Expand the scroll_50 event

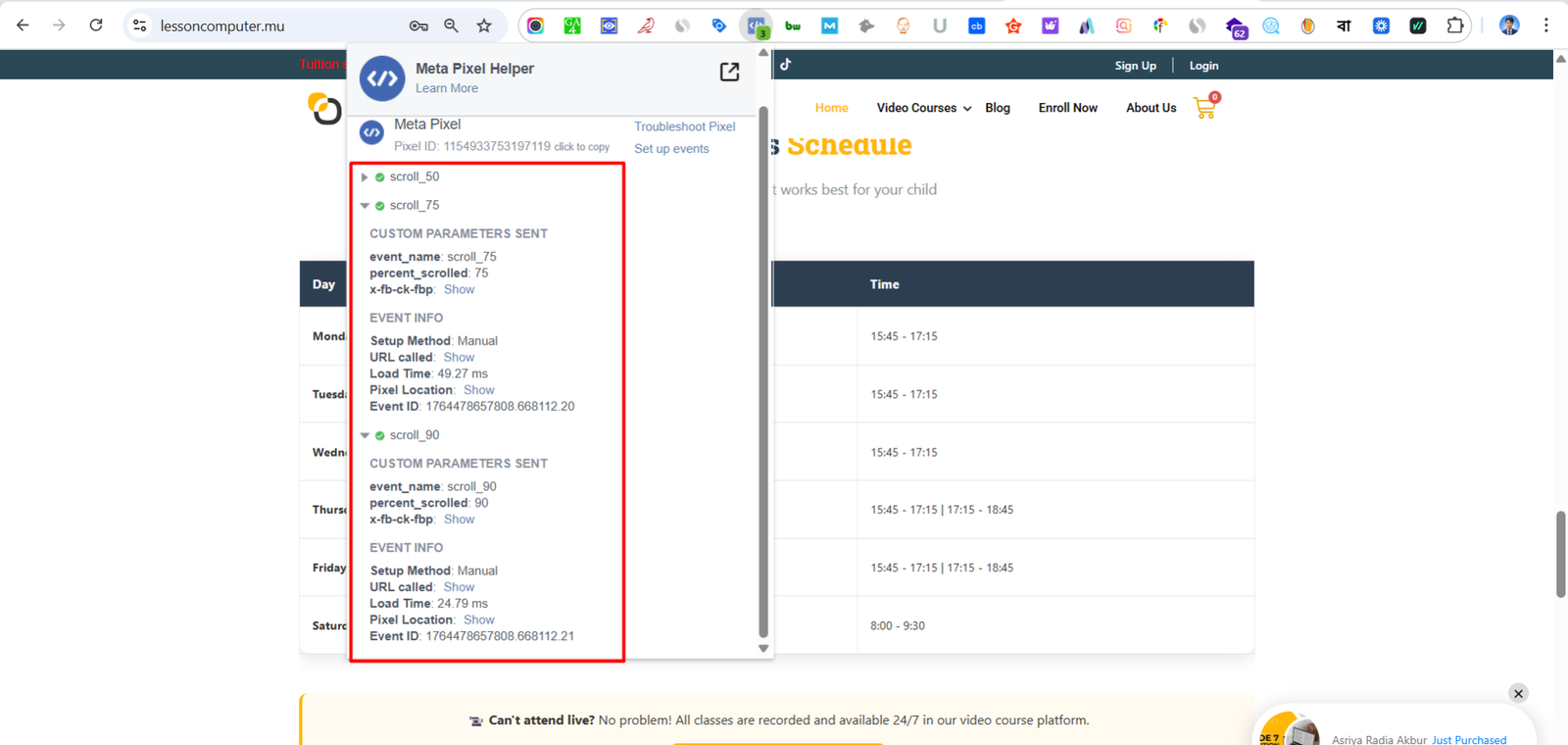[365, 177]
